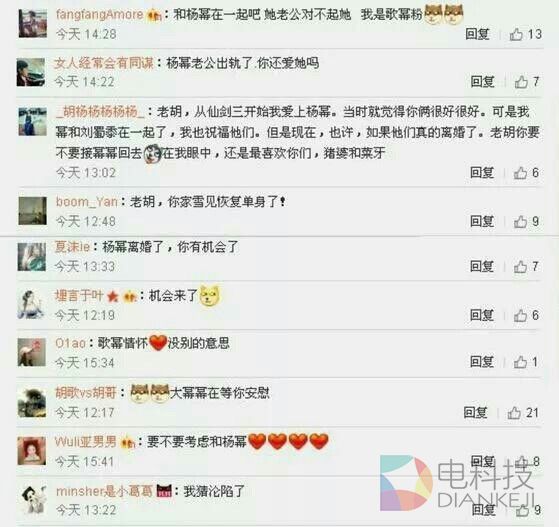Viewport: 559px width, 527px height.
Task: Like the comment by fangfangAmore
Action: coord(525,35)
